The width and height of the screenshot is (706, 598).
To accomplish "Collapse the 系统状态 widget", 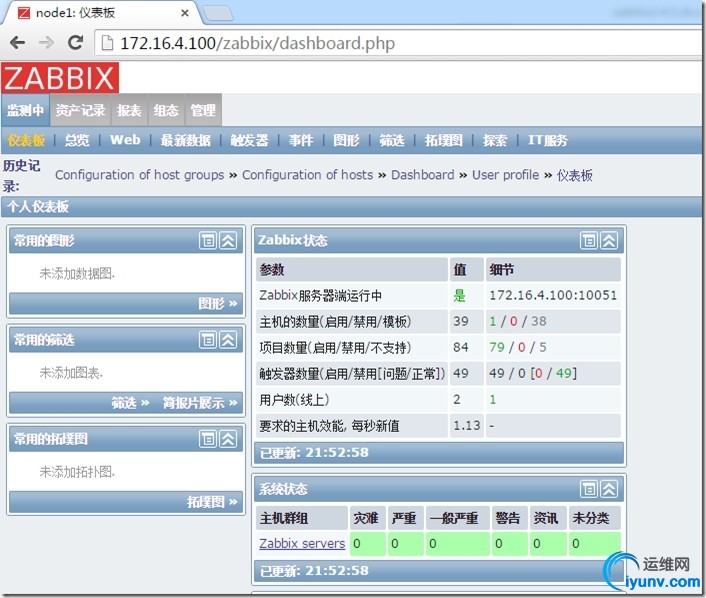I will click(609, 489).
